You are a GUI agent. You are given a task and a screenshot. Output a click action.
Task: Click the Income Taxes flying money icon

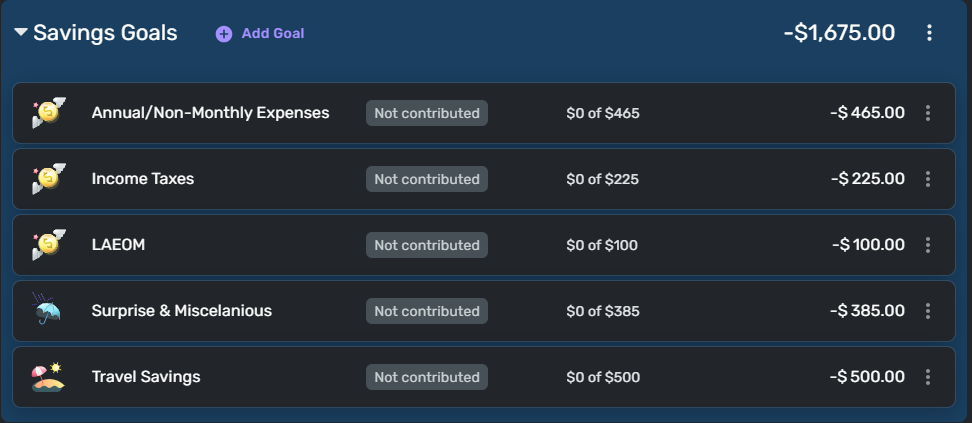48,179
